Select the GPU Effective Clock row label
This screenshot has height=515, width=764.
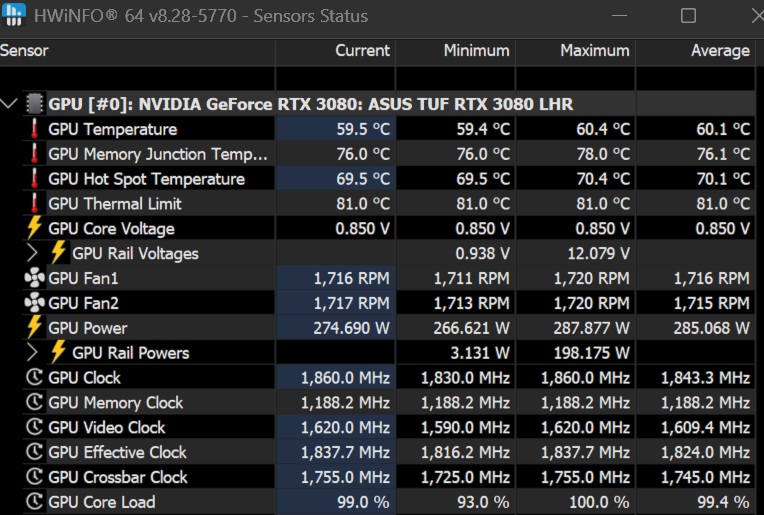(117, 453)
